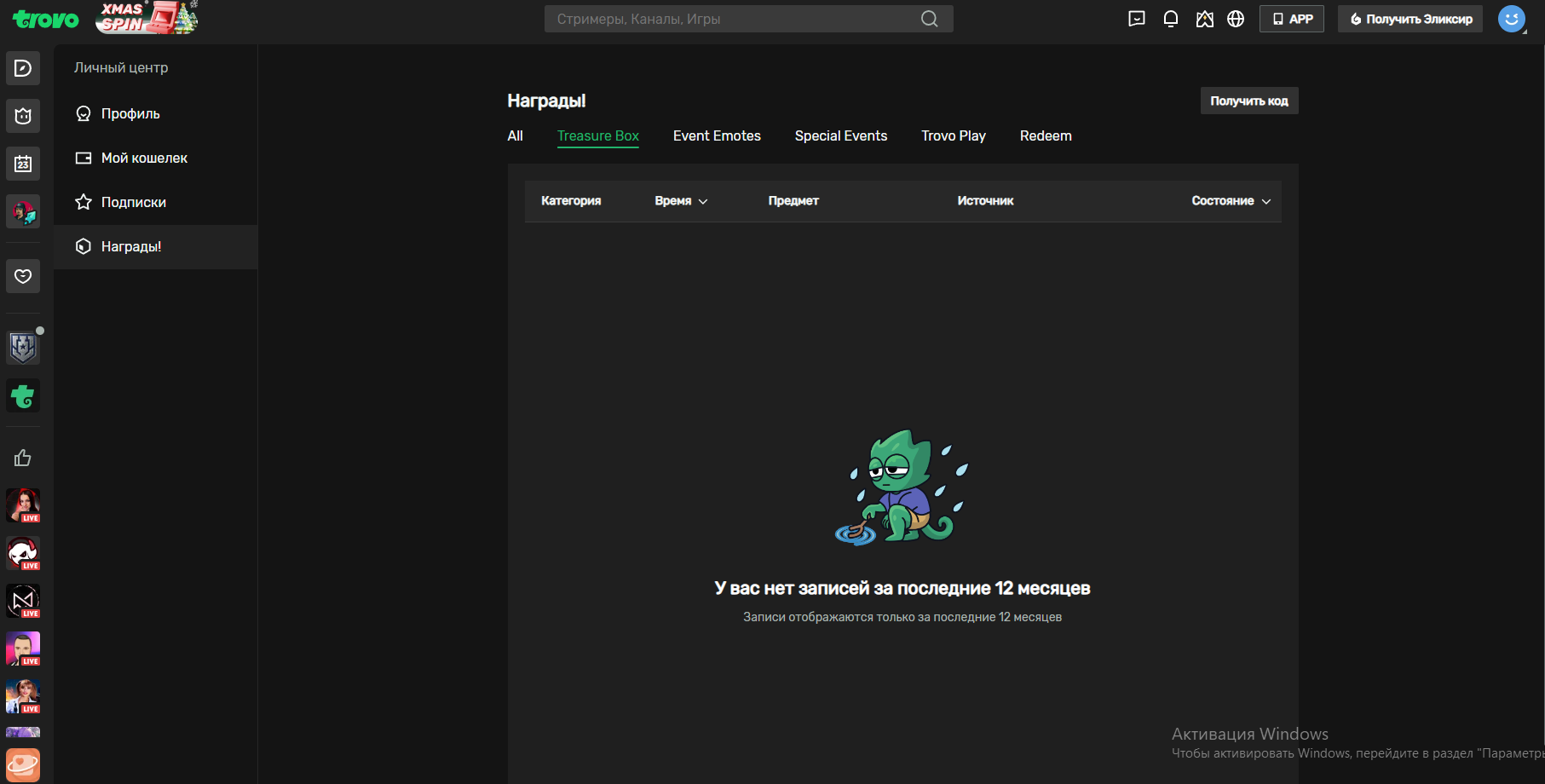Select the Trovo Play tab
Screen dimensions: 1545x784
coord(953,136)
